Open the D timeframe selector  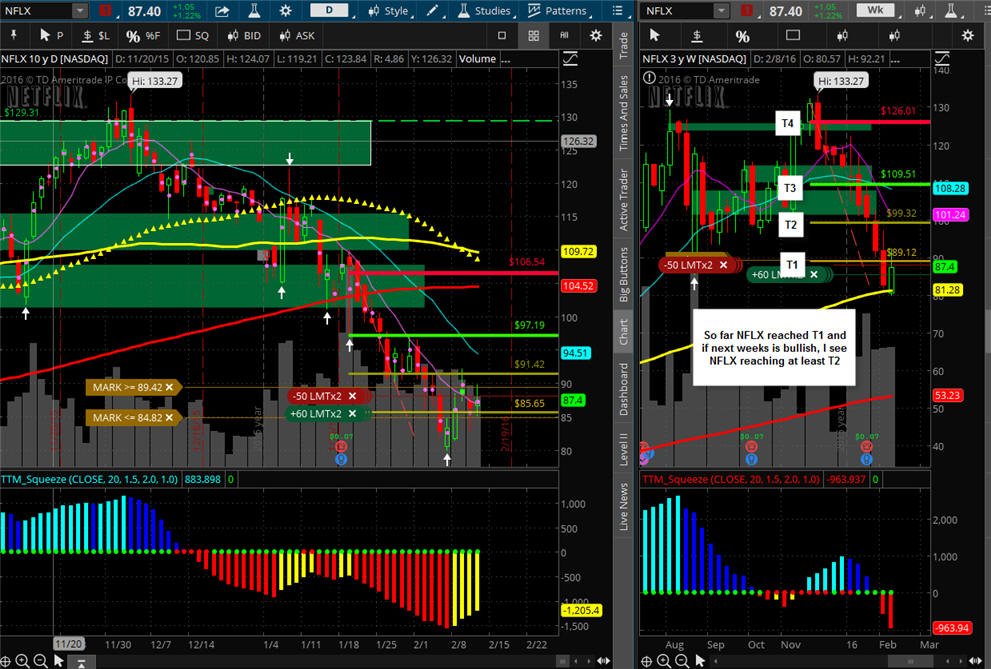[x=329, y=10]
